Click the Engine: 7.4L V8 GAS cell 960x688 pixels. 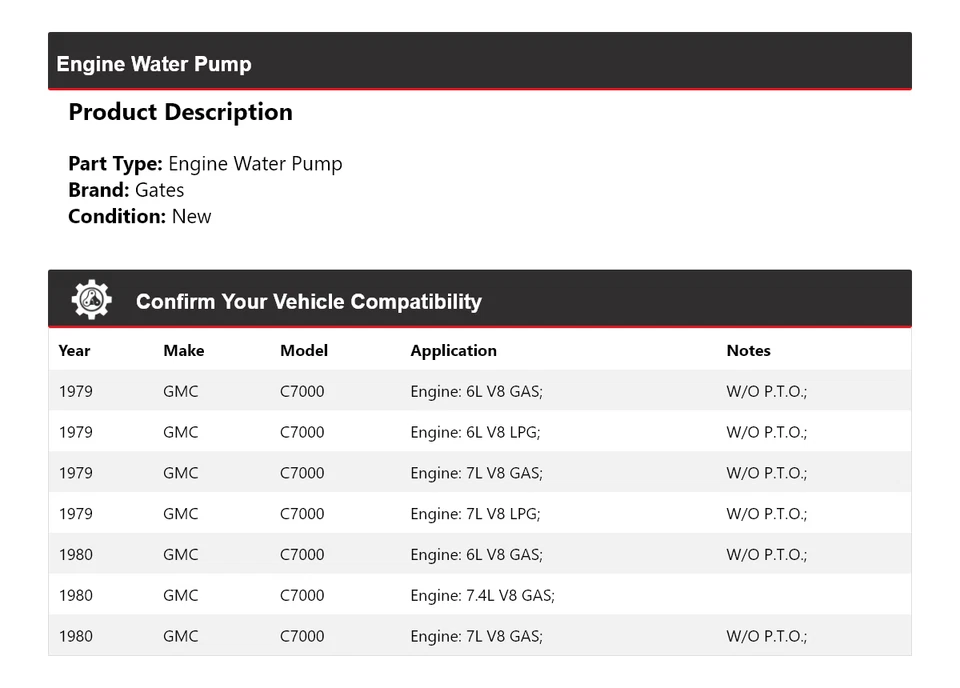pos(482,595)
